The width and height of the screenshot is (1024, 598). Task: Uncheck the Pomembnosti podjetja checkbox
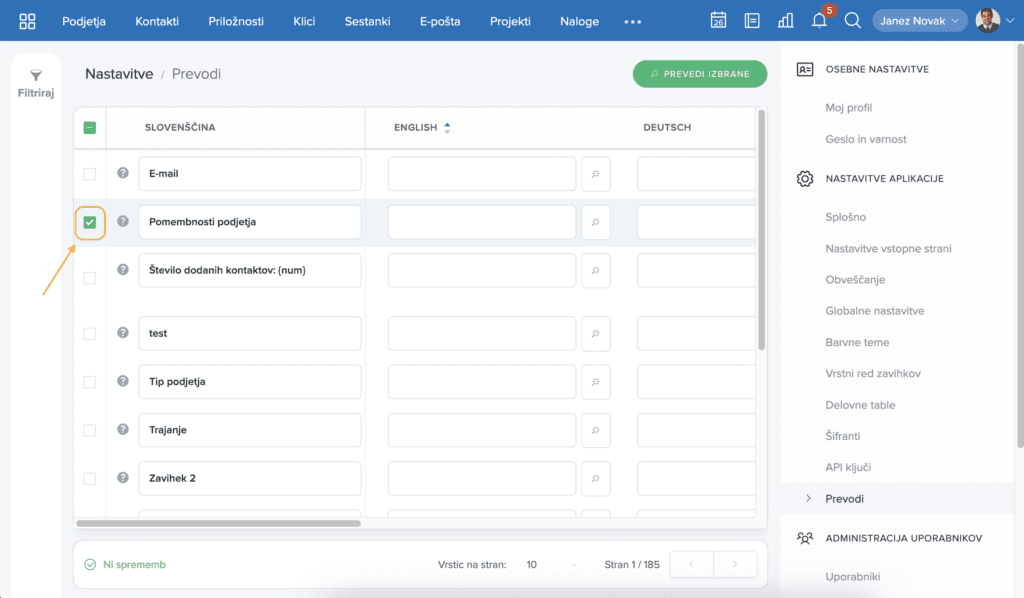click(90, 222)
